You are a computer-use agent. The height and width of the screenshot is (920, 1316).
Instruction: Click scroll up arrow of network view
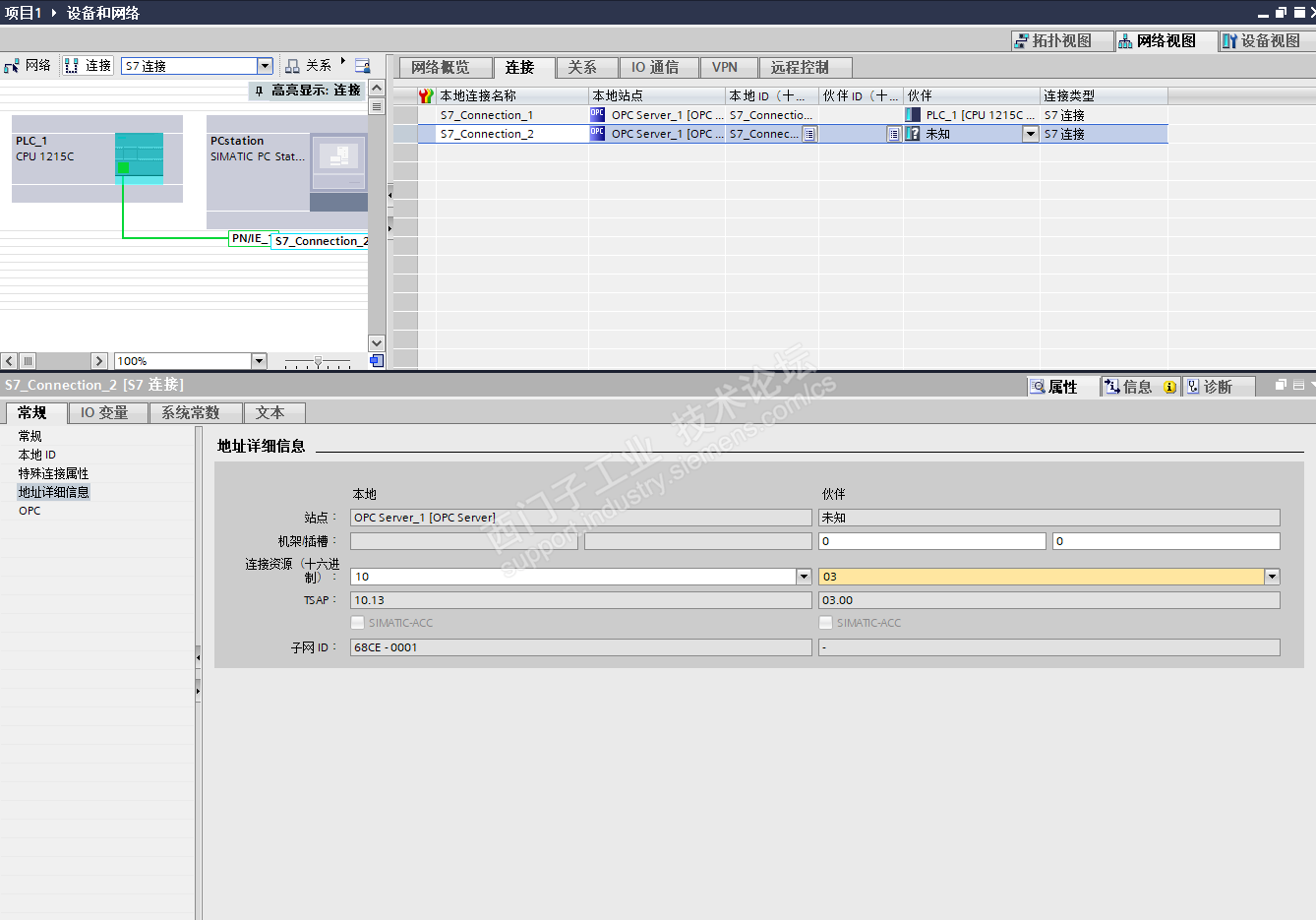pyautogui.click(x=377, y=89)
